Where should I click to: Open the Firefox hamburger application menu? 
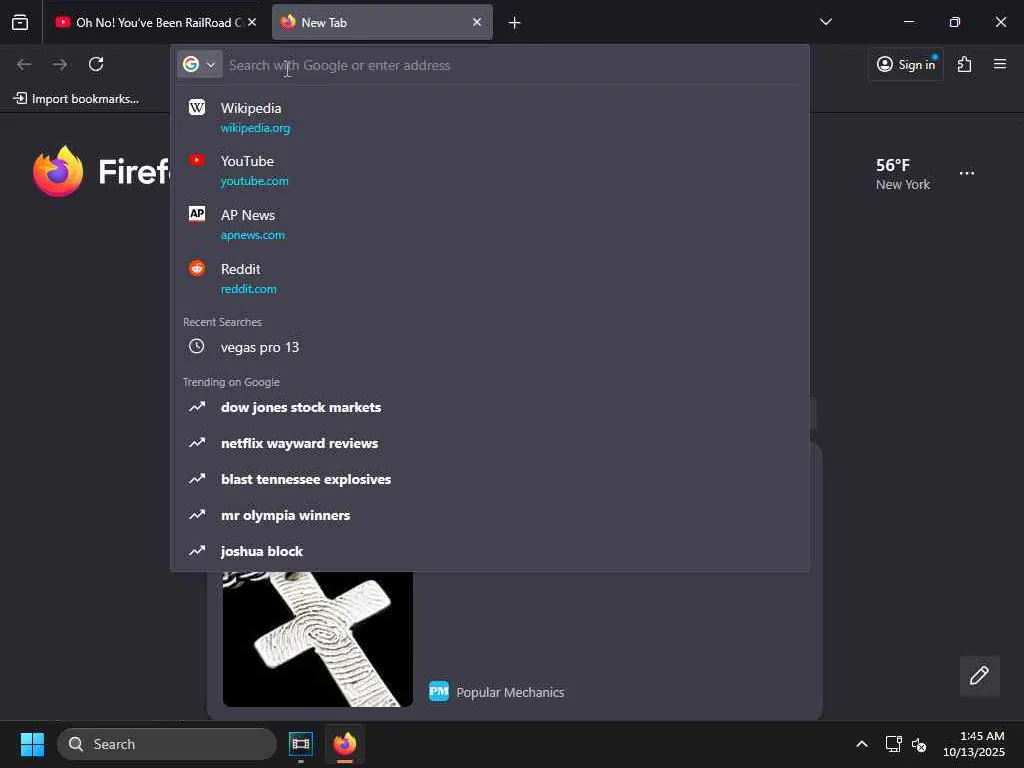tap(1000, 64)
